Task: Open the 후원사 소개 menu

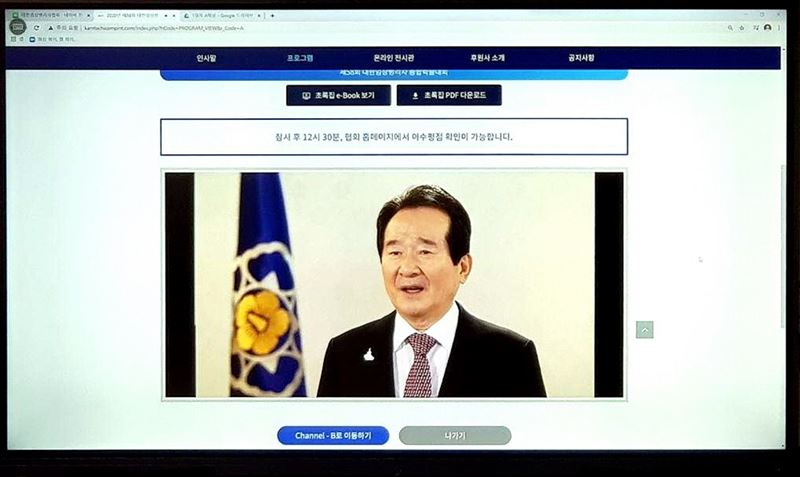Action: pos(487,58)
